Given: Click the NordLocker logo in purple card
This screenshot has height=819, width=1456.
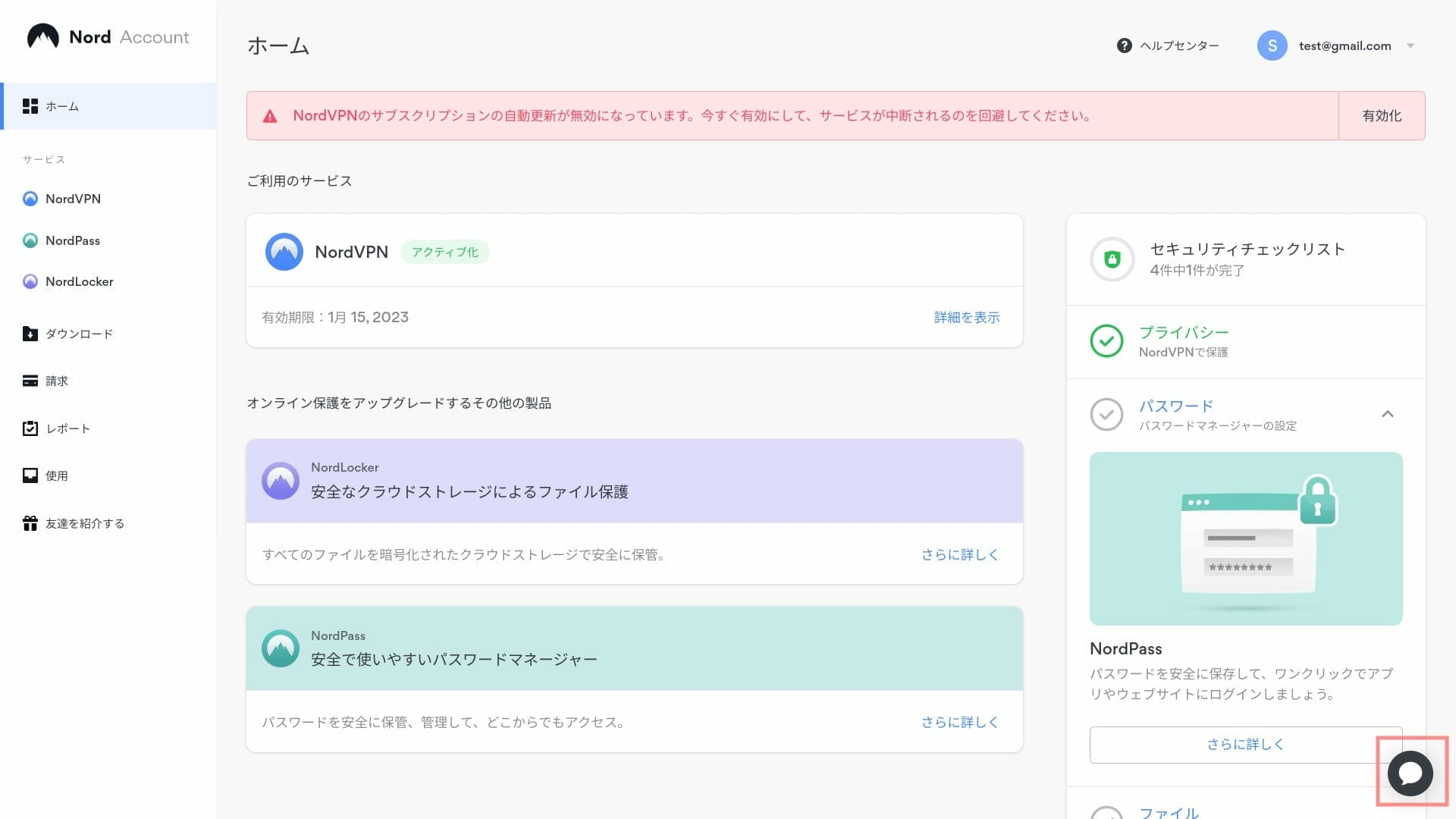Looking at the screenshot, I should pyautogui.click(x=281, y=481).
